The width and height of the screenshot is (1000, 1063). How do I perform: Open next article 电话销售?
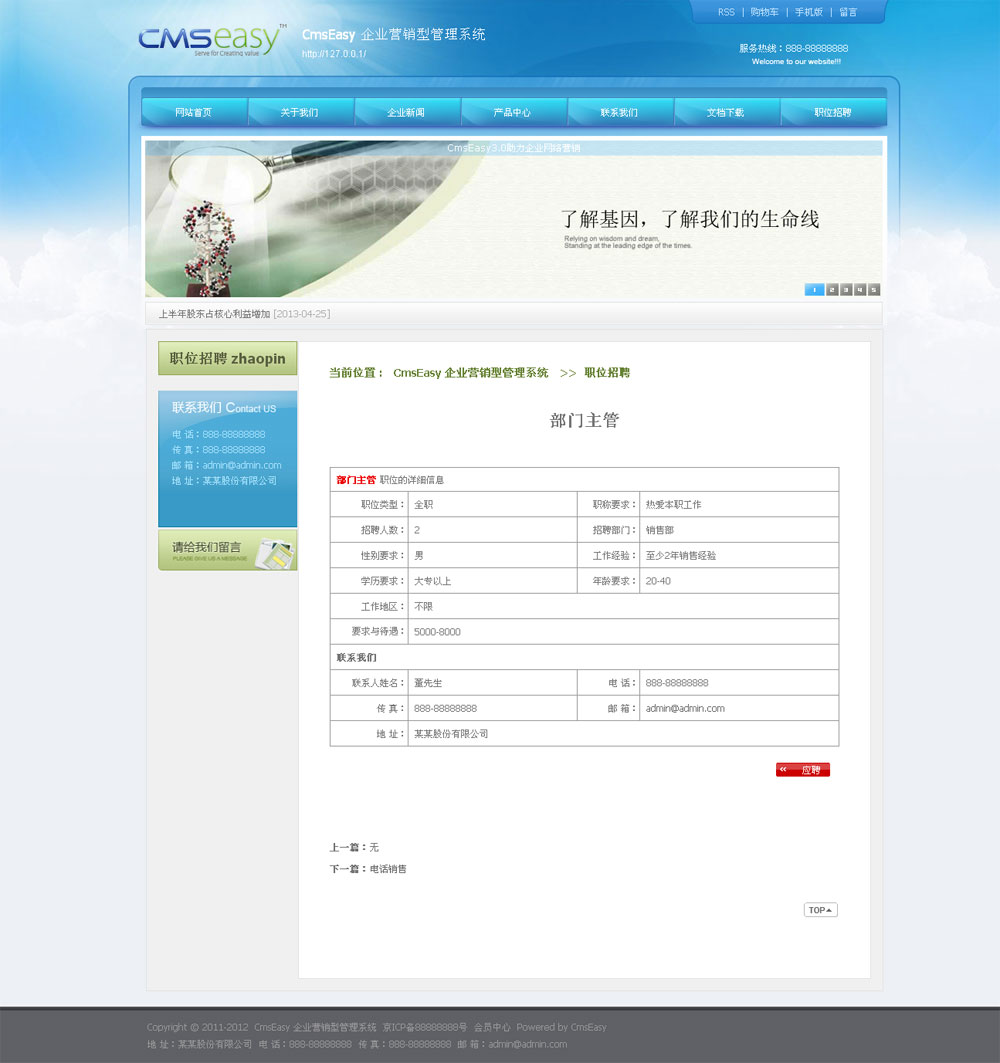[388, 869]
